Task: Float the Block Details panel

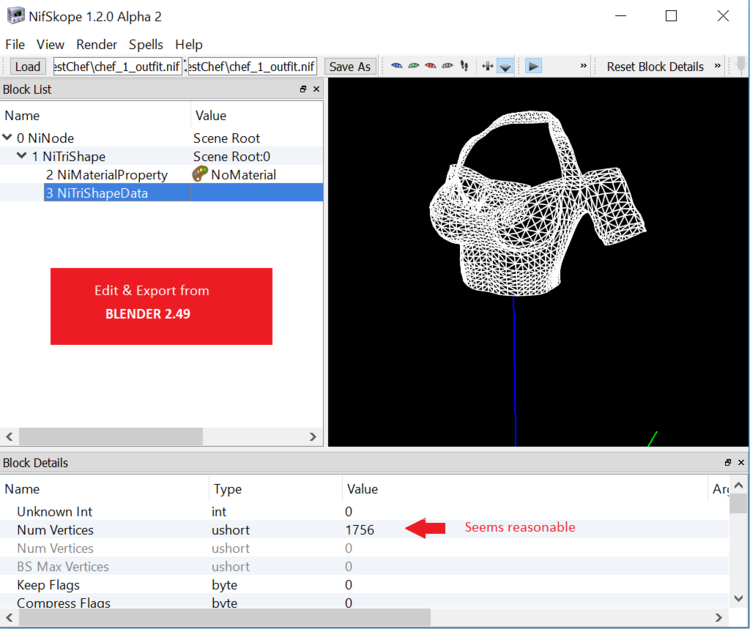Action: [x=728, y=462]
